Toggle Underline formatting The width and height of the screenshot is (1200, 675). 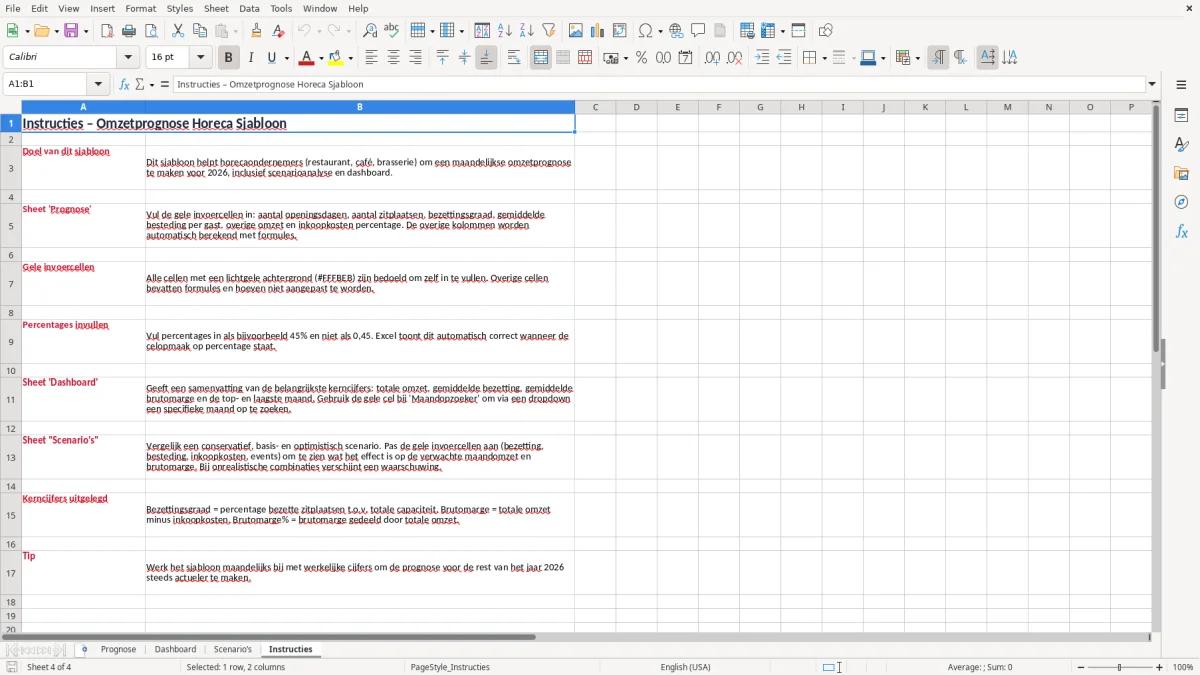click(272, 58)
